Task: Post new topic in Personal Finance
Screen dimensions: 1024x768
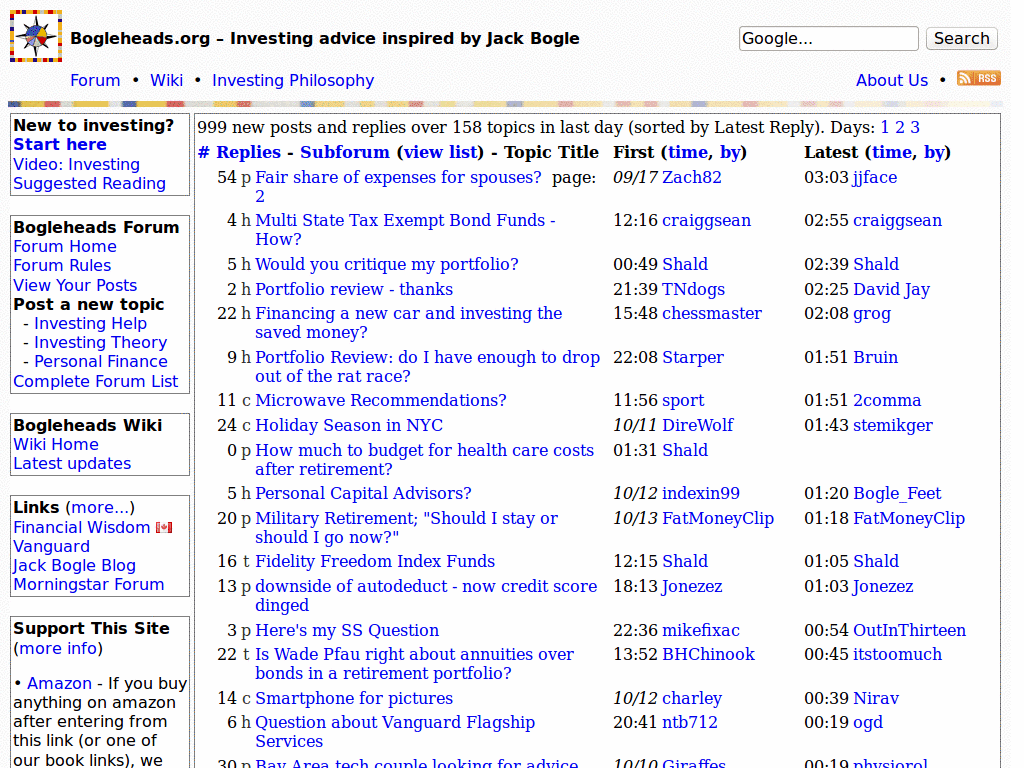Action: 101,361
